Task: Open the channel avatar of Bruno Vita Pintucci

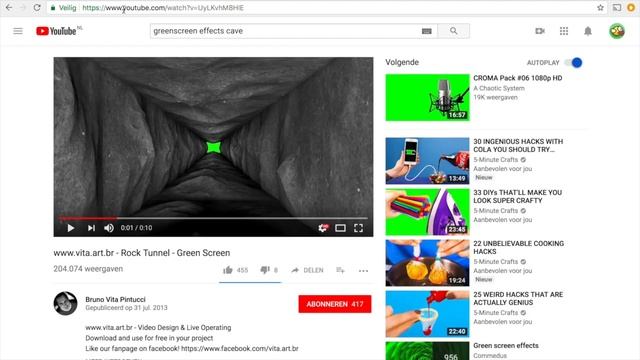Action: click(65, 303)
